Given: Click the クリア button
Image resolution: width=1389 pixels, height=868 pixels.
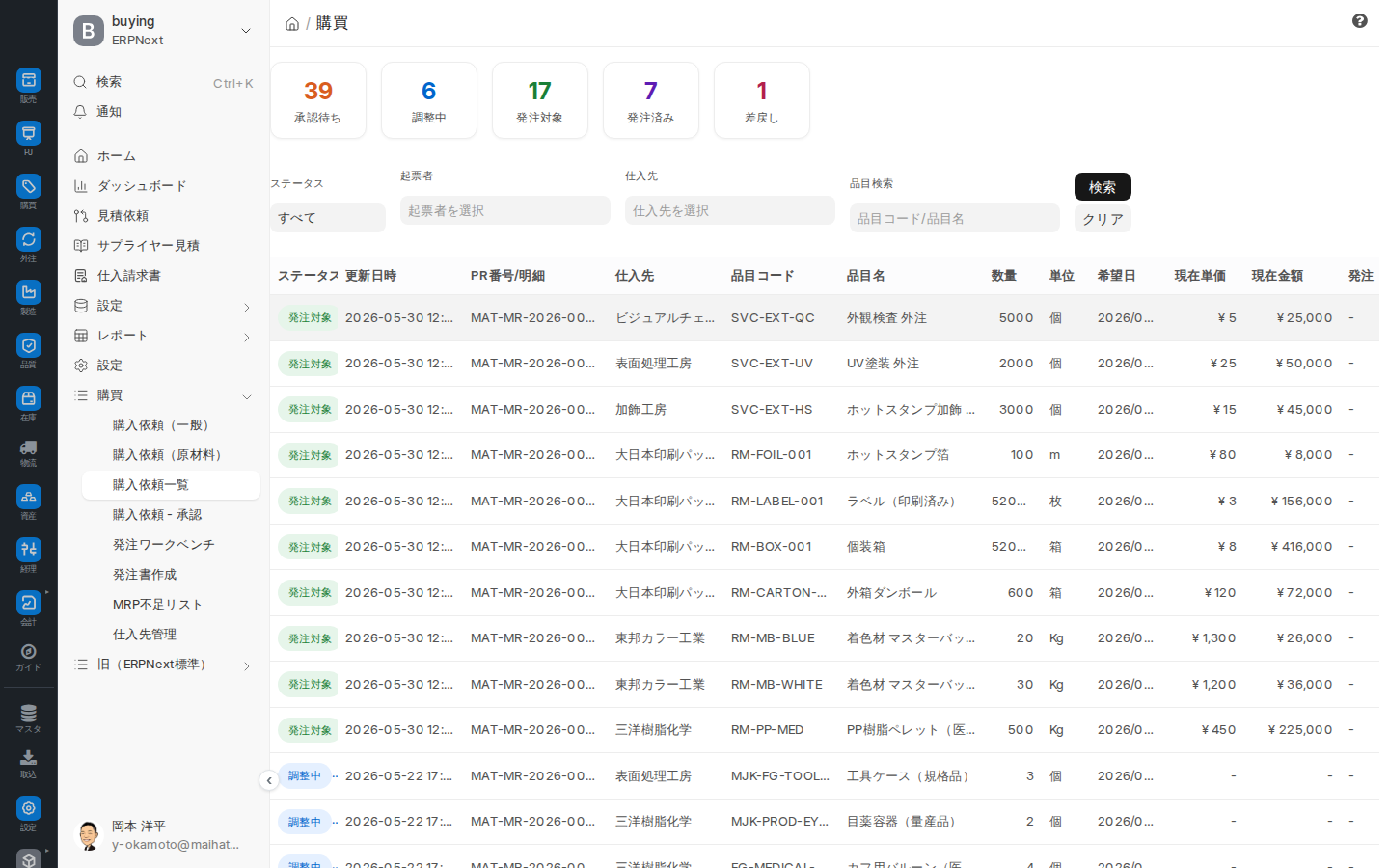Looking at the screenshot, I should coord(1103,219).
